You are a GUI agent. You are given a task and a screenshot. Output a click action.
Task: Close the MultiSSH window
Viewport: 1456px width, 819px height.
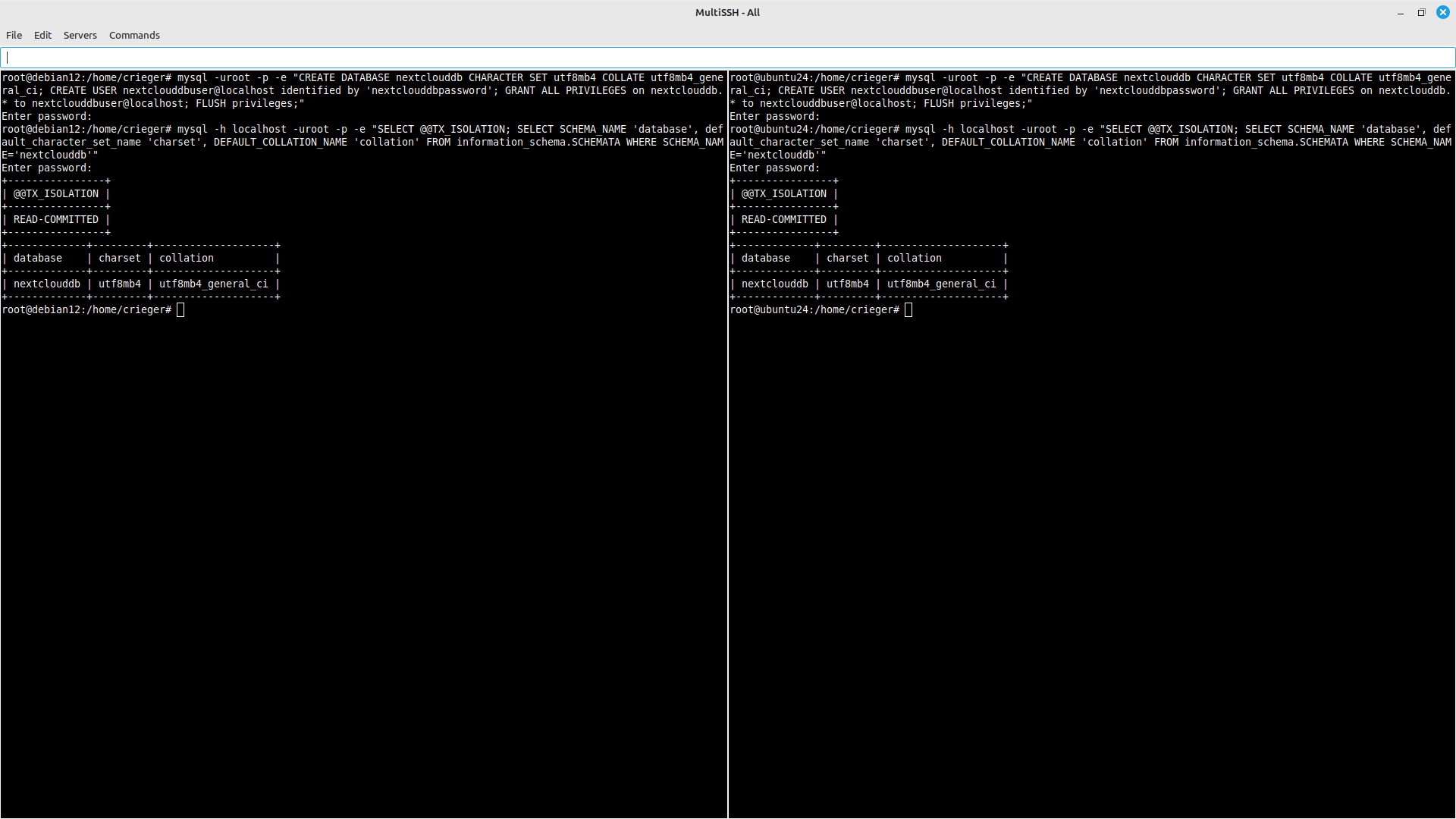point(1442,12)
